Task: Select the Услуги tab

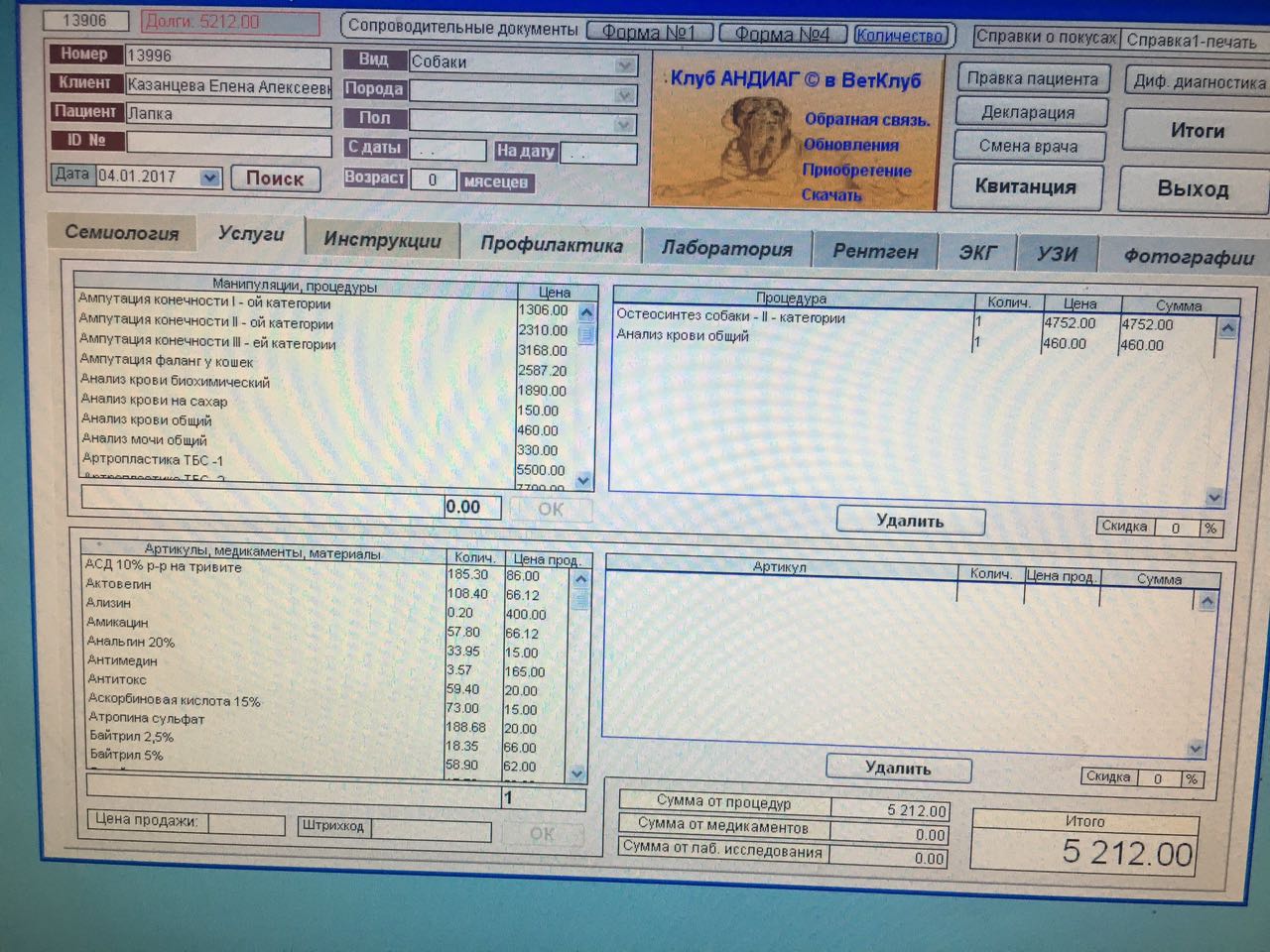Action: pyautogui.click(x=251, y=234)
